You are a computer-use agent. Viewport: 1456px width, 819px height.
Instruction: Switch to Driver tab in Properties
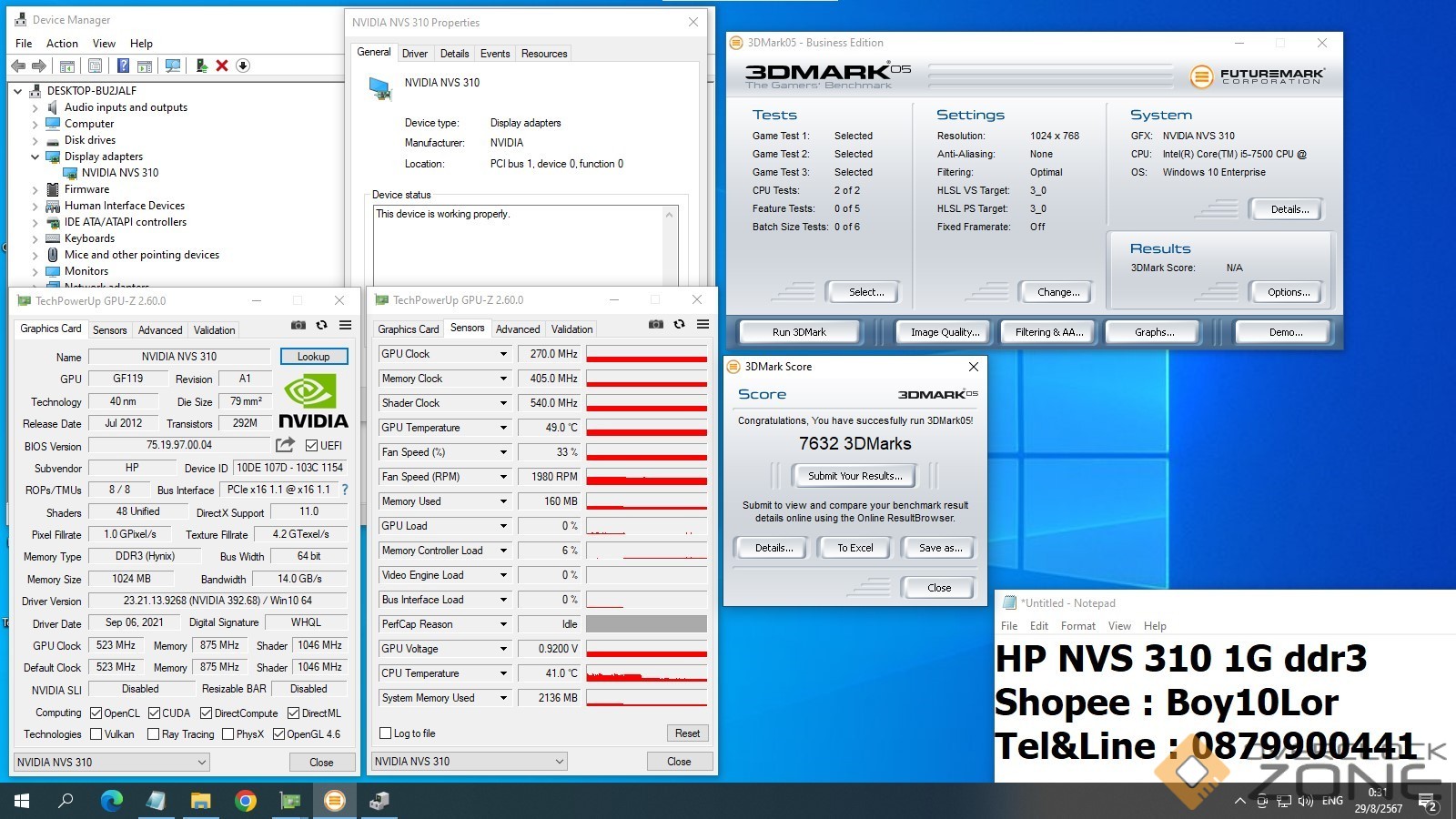point(415,54)
